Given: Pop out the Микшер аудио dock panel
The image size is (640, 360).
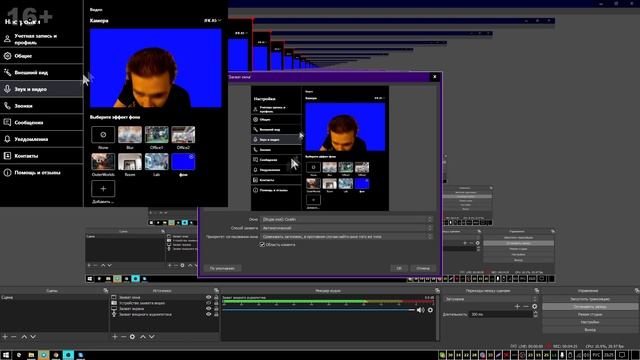Looking at the screenshot, I should click(x=437, y=291).
